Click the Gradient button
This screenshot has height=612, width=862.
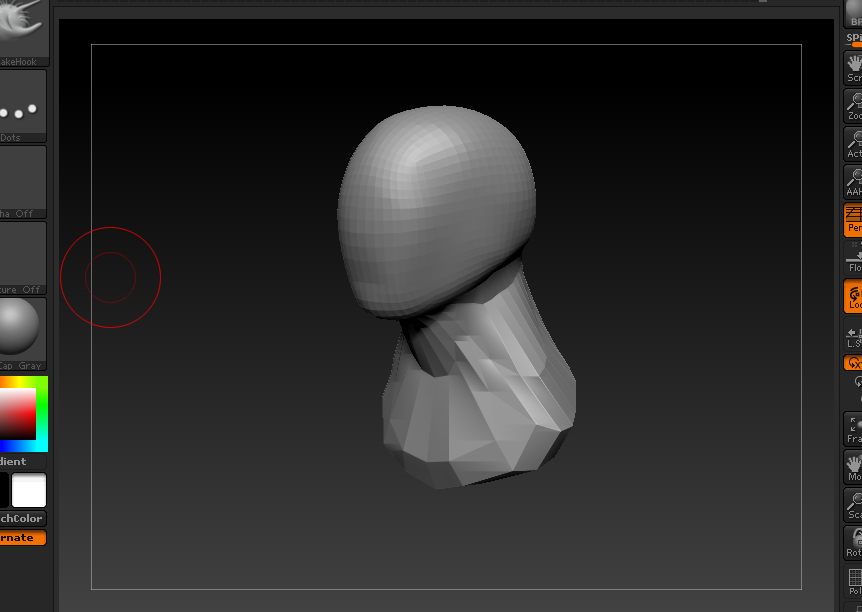tap(22, 461)
